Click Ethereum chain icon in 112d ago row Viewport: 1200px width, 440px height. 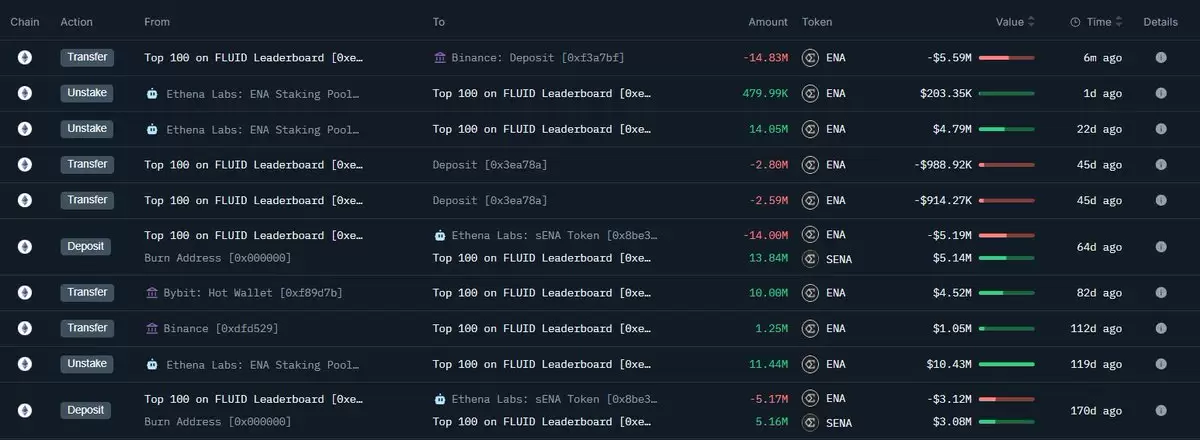coord(25,328)
